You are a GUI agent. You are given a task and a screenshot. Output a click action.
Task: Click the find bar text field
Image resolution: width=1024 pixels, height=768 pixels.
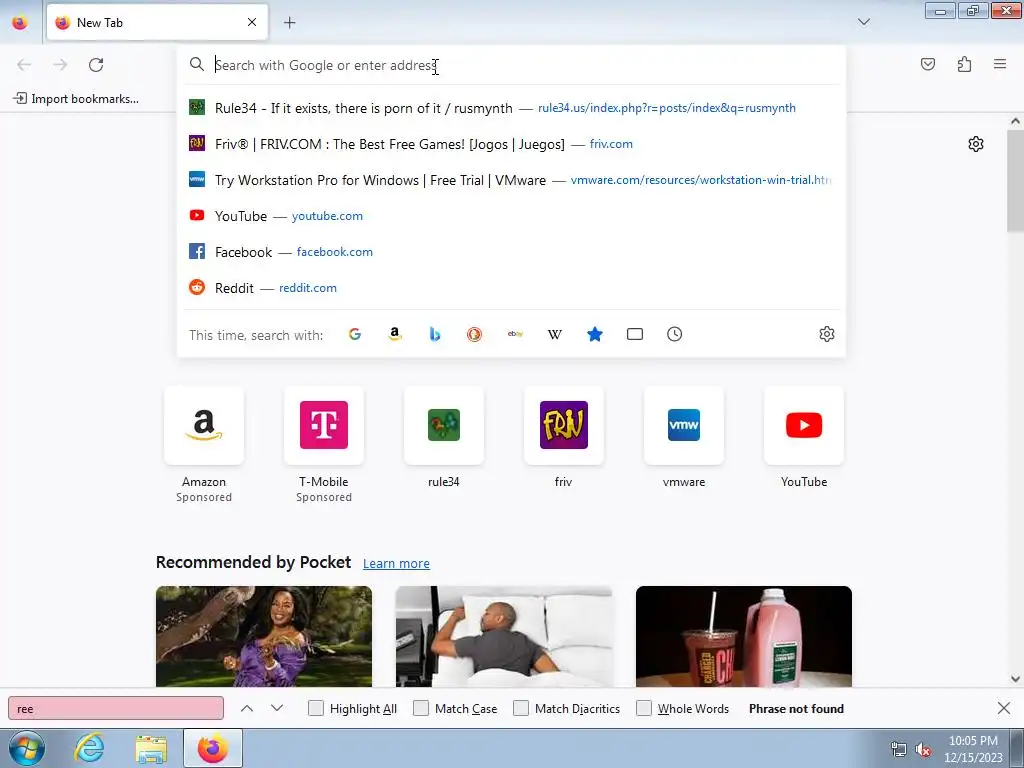click(116, 709)
